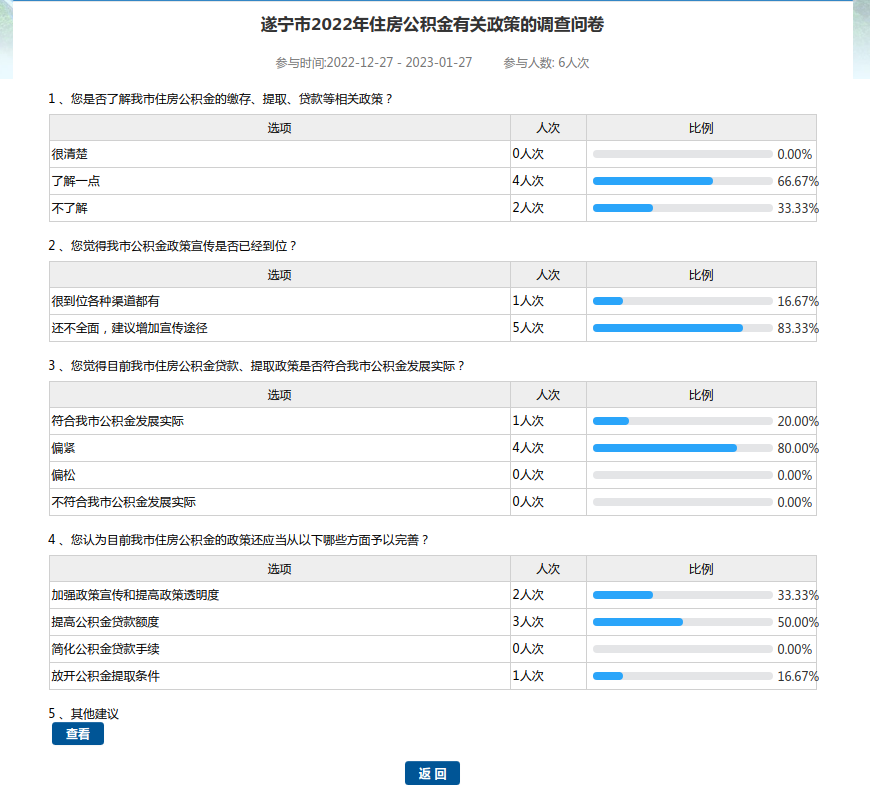The image size is (870, 794).
Task: Click the progress bar for 提高公积金贷款额度
Action: click(x=682, y=622)
